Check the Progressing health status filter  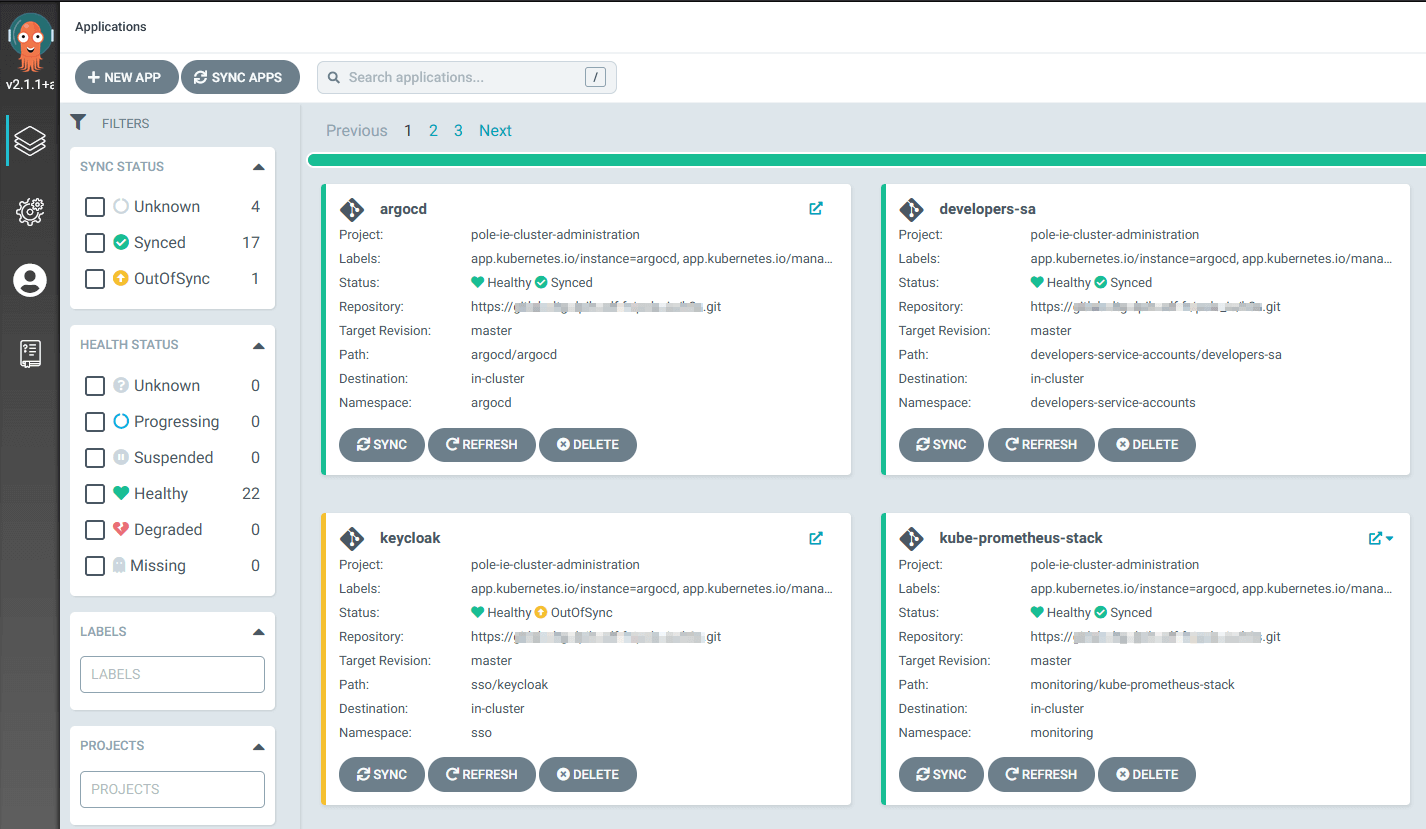click(x=95, y=422)
